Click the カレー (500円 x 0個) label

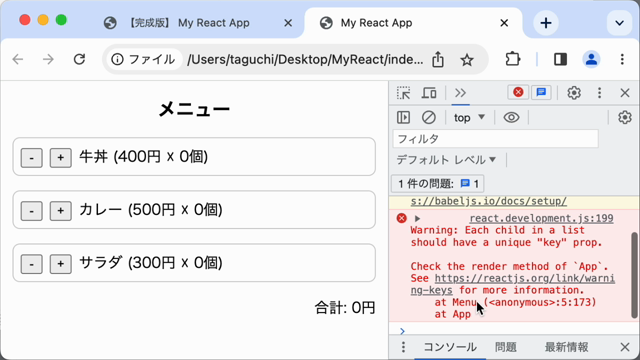click(151, 210)
